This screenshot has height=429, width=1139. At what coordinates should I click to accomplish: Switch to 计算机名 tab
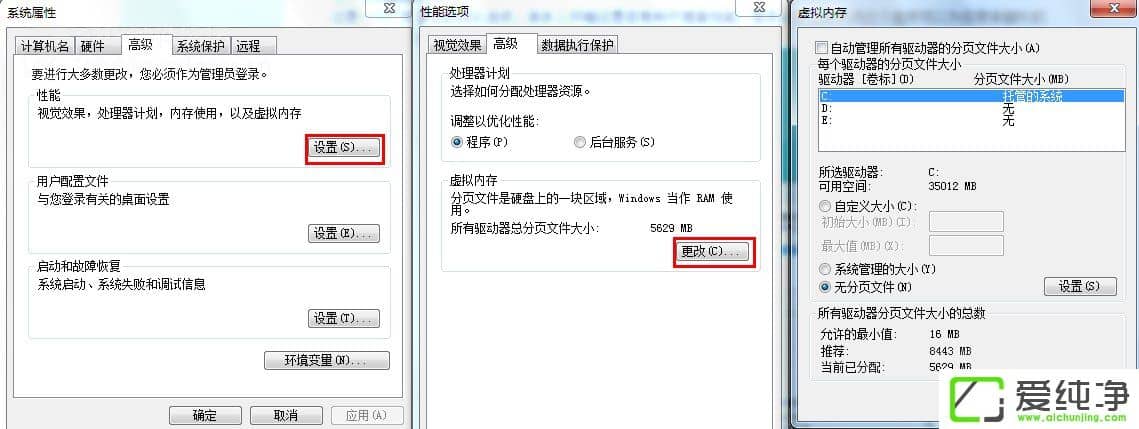45,46
